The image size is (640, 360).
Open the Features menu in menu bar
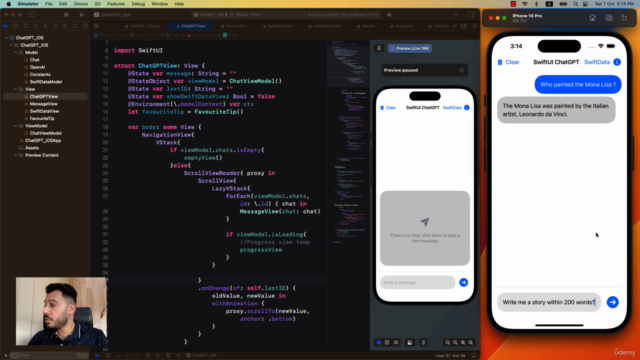click(116, 4)
